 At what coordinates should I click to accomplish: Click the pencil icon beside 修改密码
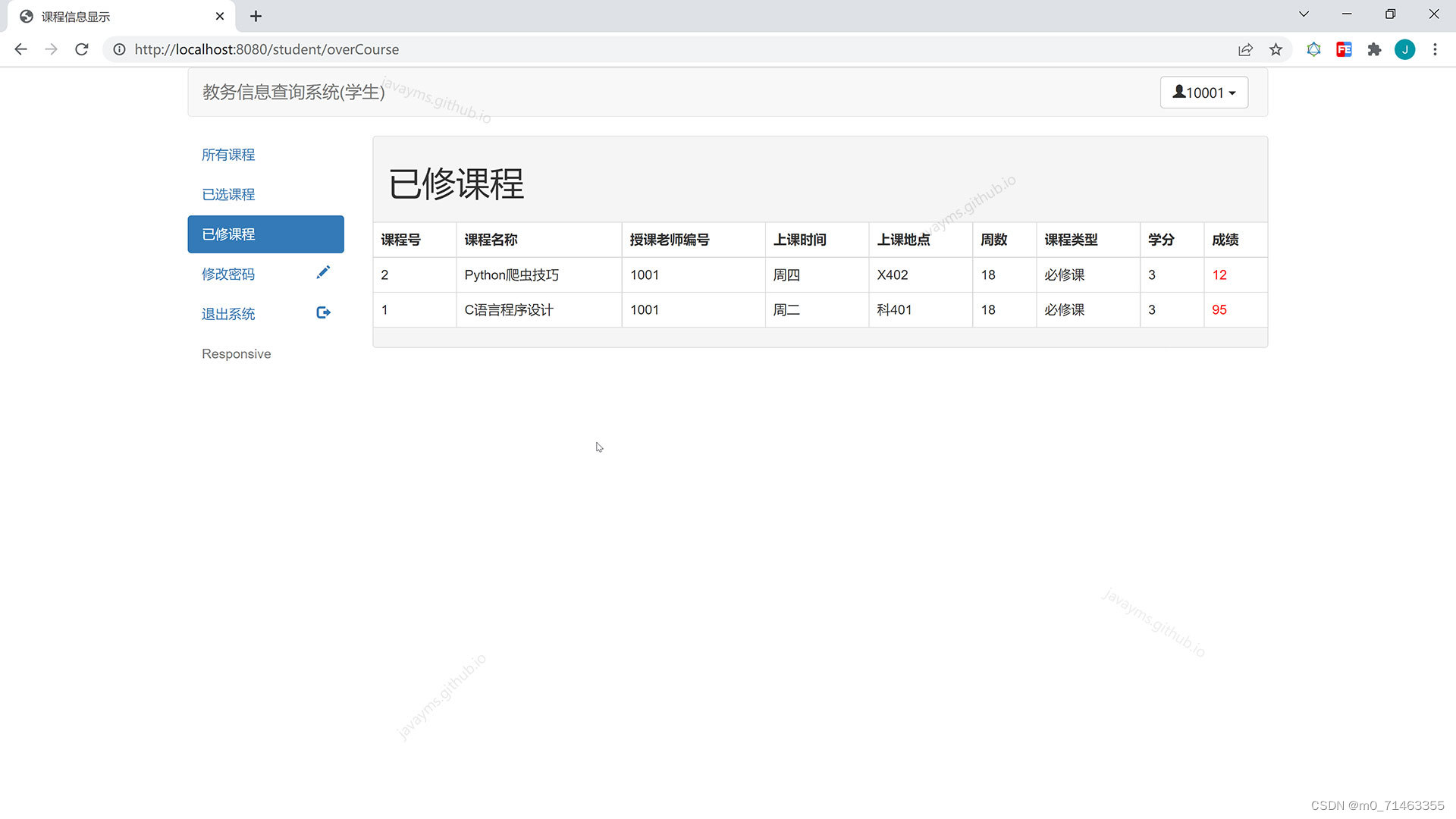[x=324, y=272]
